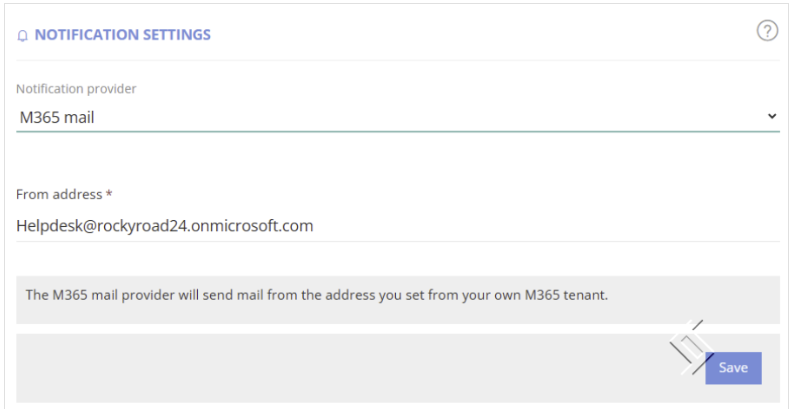Save the notification settings
This screenshot has height=409, width=793.
point(733,368)
